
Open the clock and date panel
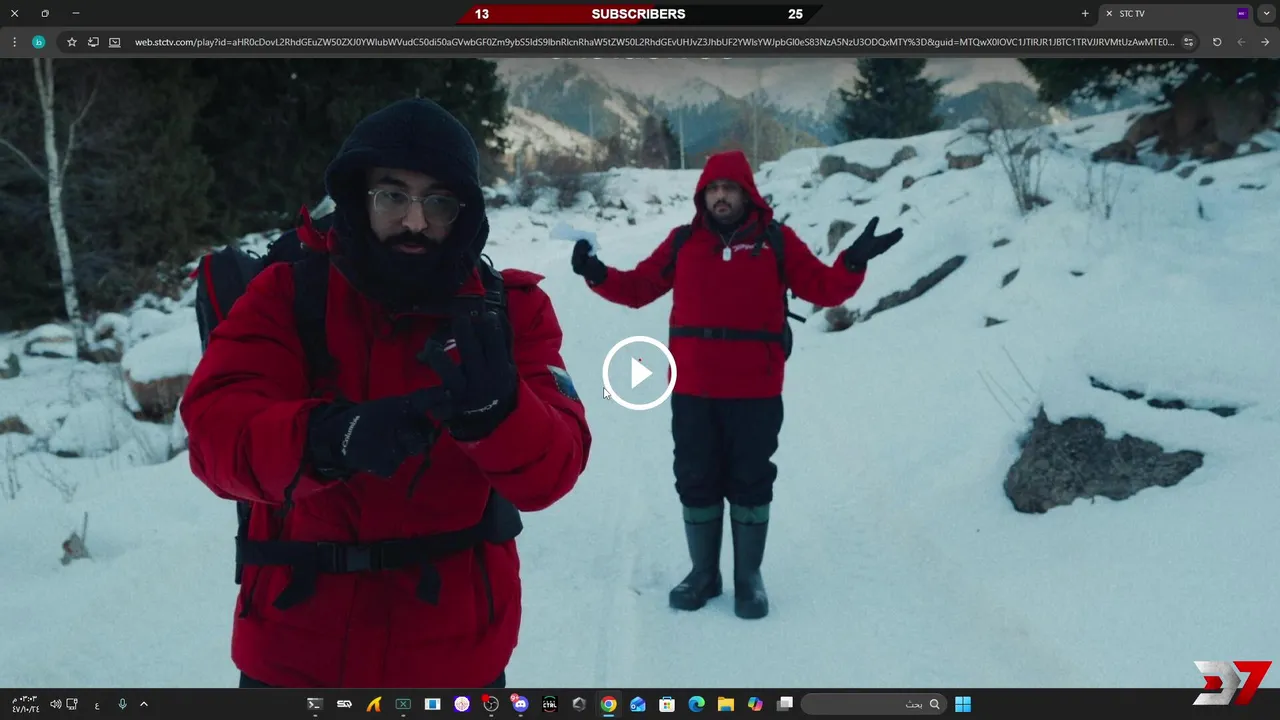pos(25,704)
